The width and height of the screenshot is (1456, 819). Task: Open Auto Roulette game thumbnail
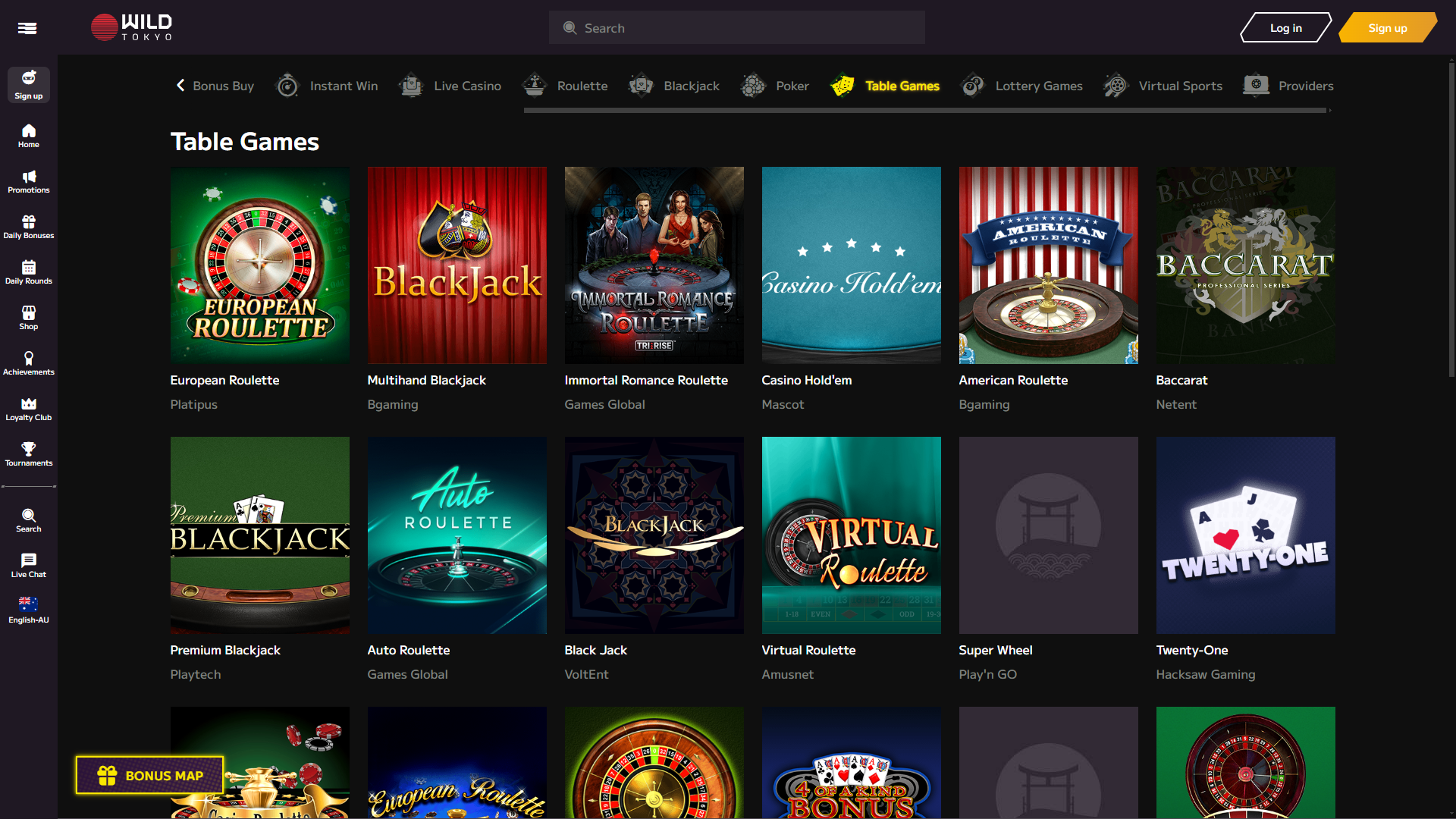coord(457,535)
